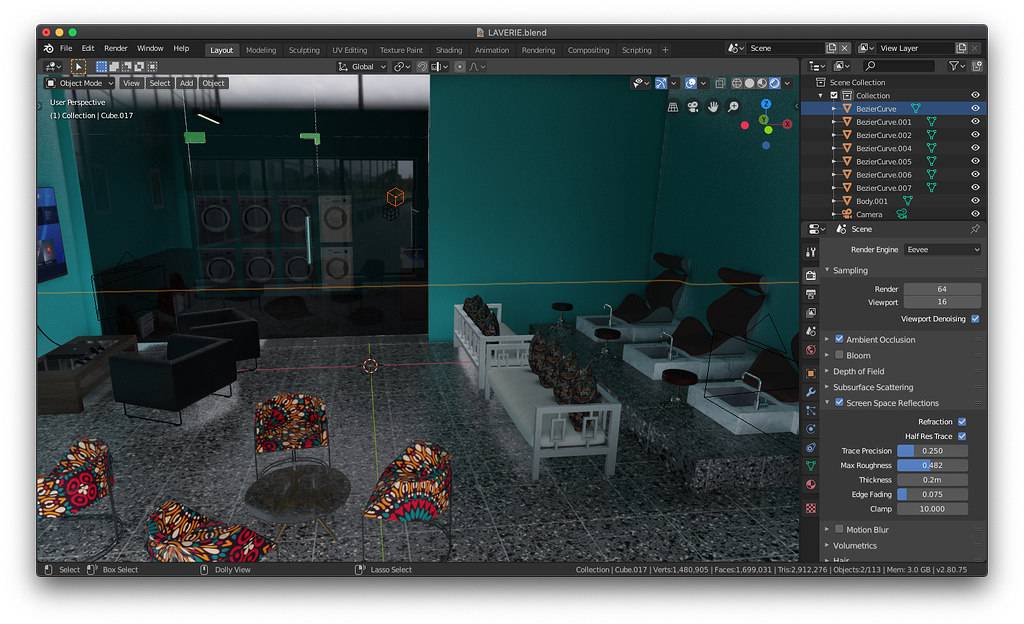Open the Blender logo application menu
Screen dimensions: 1024x624
[48, 48]
